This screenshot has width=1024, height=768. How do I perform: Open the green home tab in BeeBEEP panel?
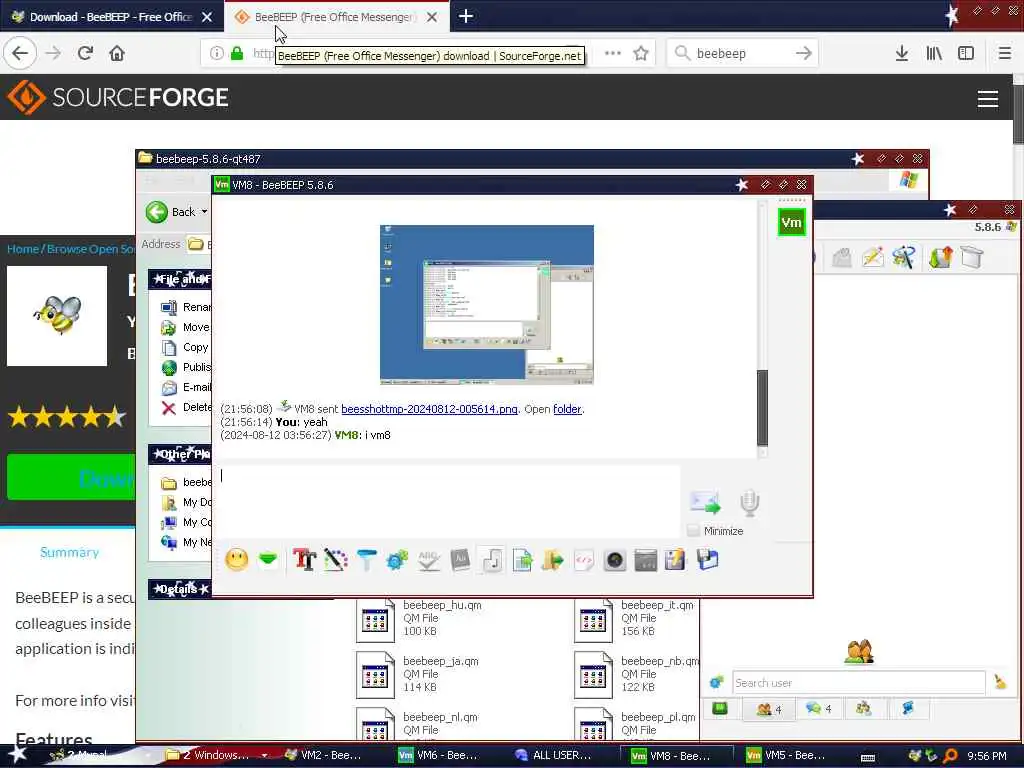(x=720, y=709)
